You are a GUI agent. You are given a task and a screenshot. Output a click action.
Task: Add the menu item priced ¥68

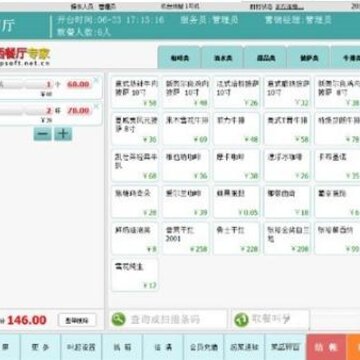click(x=135, y=165)
